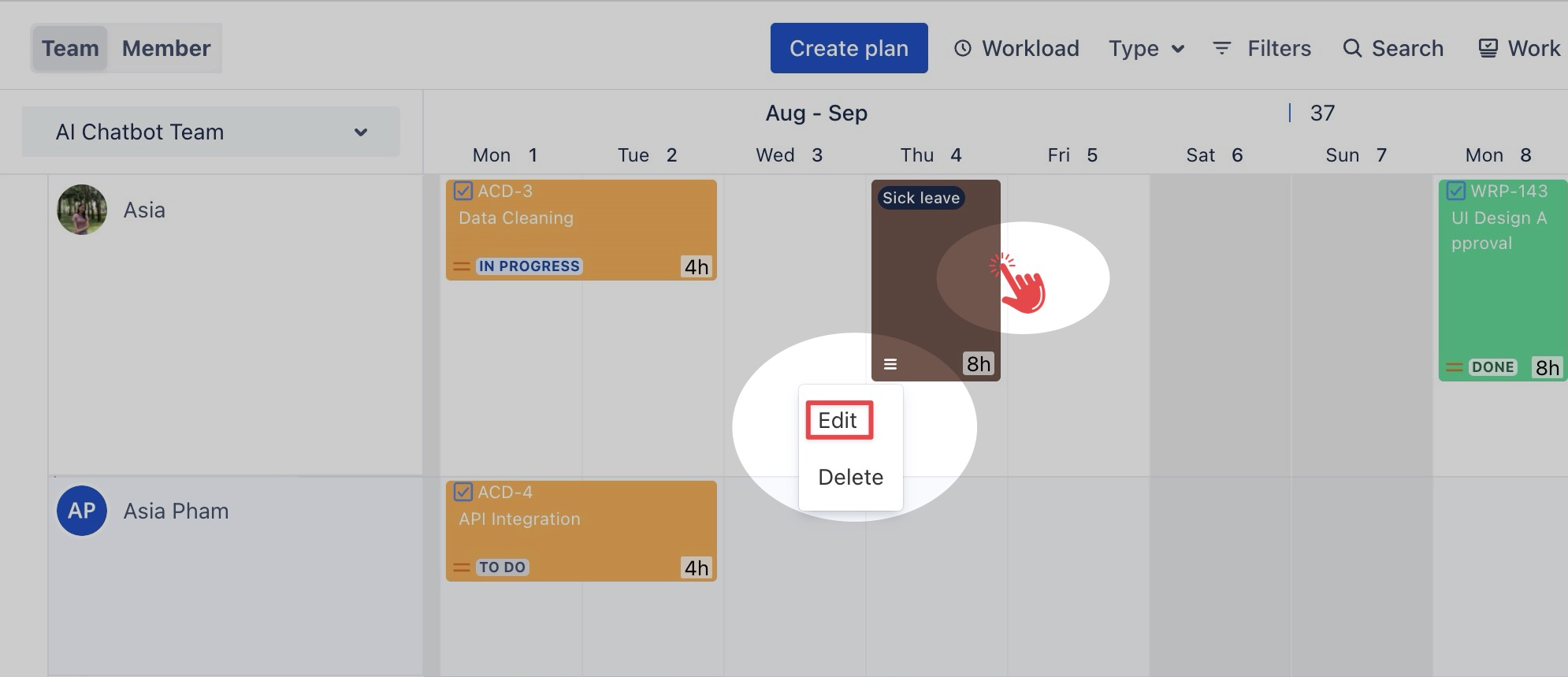Screen dimensions: 1568x677
Task: Click the ACD-4 task checkbox icon
Action: coord(463,492)
